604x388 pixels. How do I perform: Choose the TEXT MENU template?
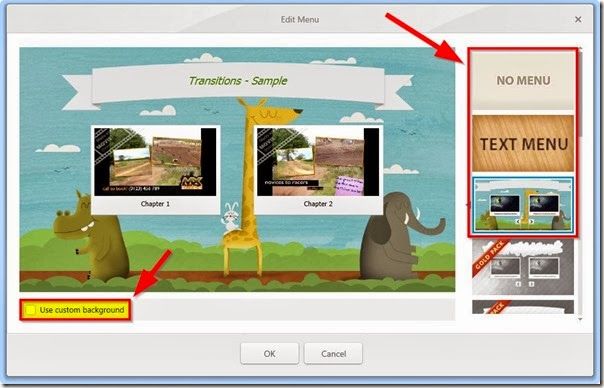click(523, 143)
